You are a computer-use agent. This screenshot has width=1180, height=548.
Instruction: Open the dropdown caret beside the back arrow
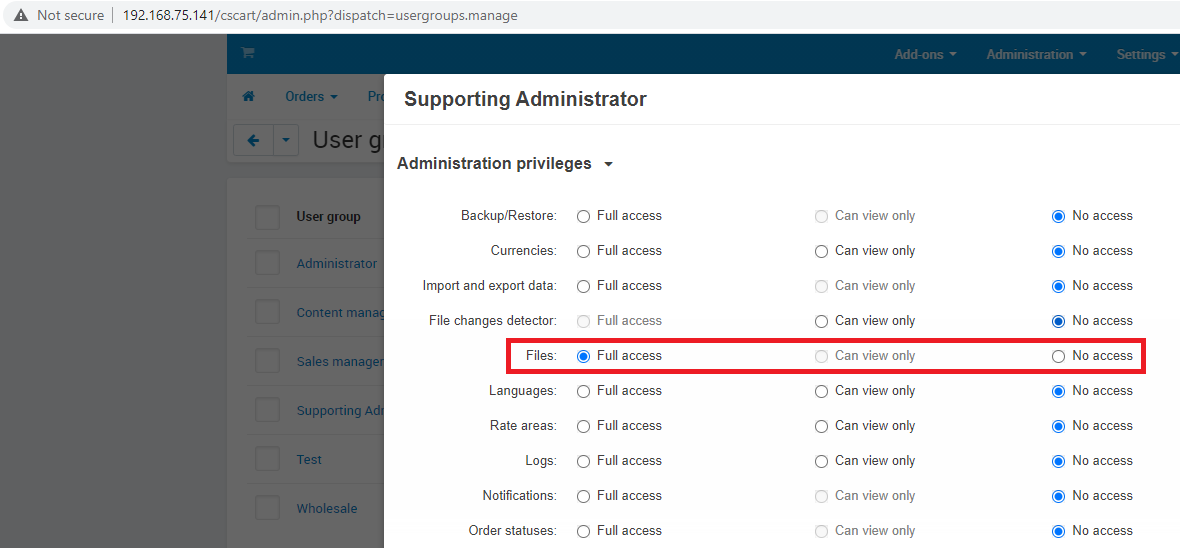click(x=285, y=141)
